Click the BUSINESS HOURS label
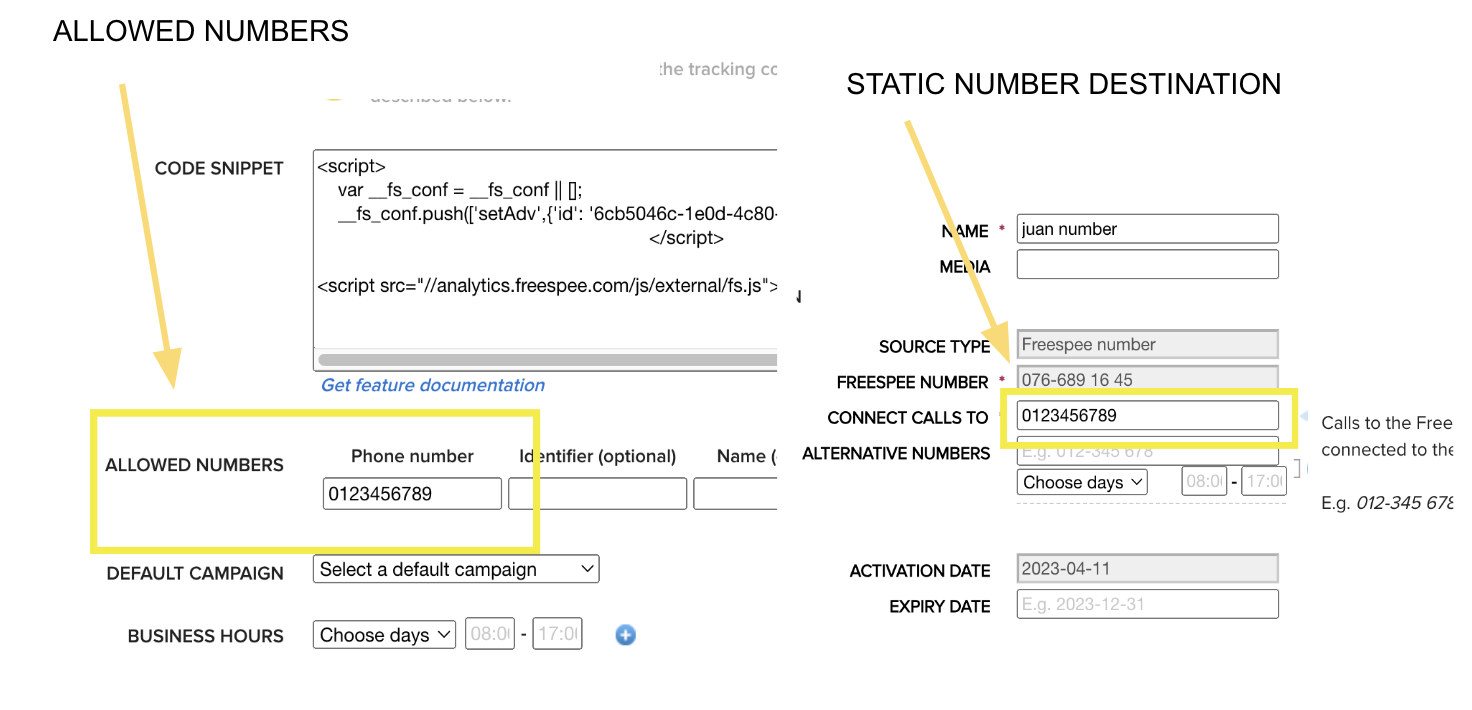Screen dimensions: 1472x710 [206, 636]
